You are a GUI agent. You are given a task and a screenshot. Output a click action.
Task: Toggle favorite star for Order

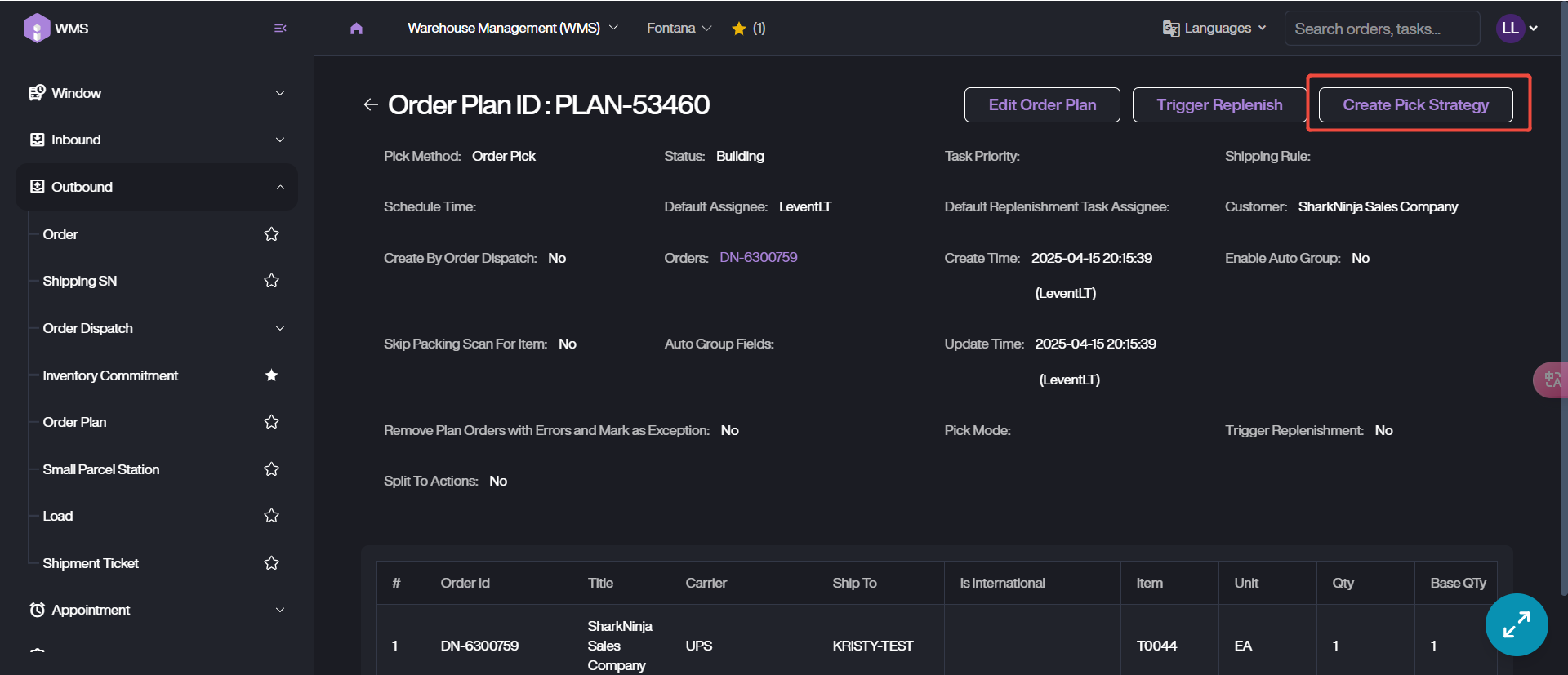[272, 235]
